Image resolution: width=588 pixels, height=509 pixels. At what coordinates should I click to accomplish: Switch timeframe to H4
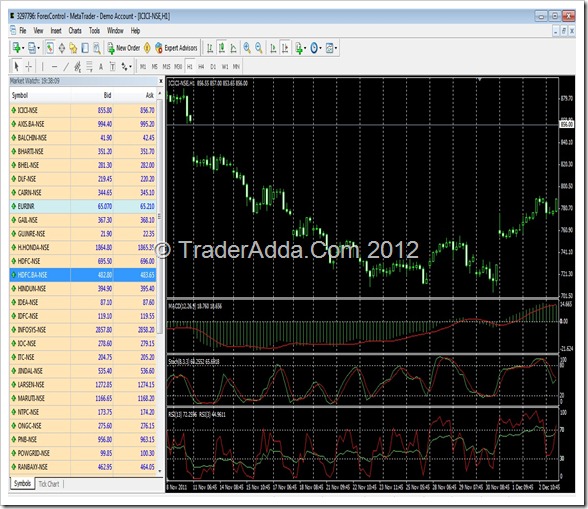(x=201, y=67)
